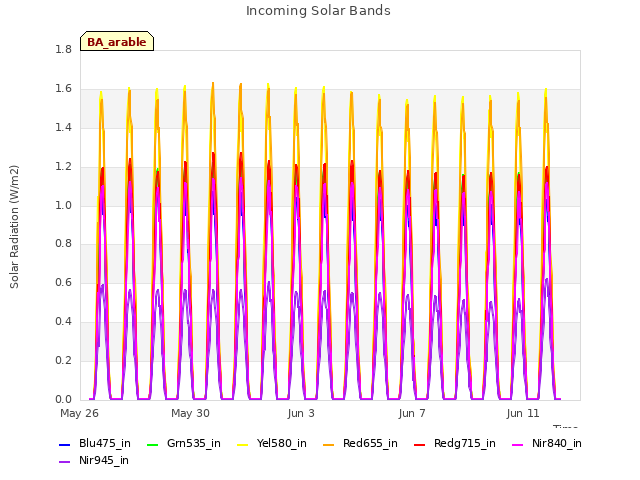Image resolution: width=640 pixels, height=480 pixels.
Task: Click the Incoming Solar Bands chart title
Action: 318,11
